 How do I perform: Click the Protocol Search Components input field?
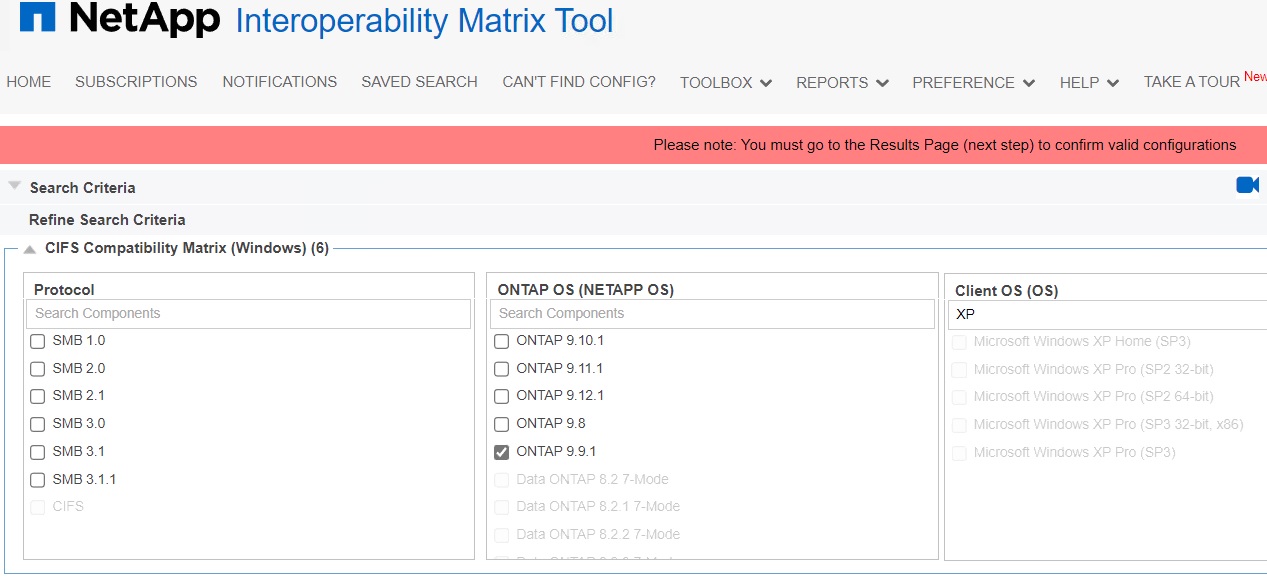pyautogui.click(x=247, y=314)
